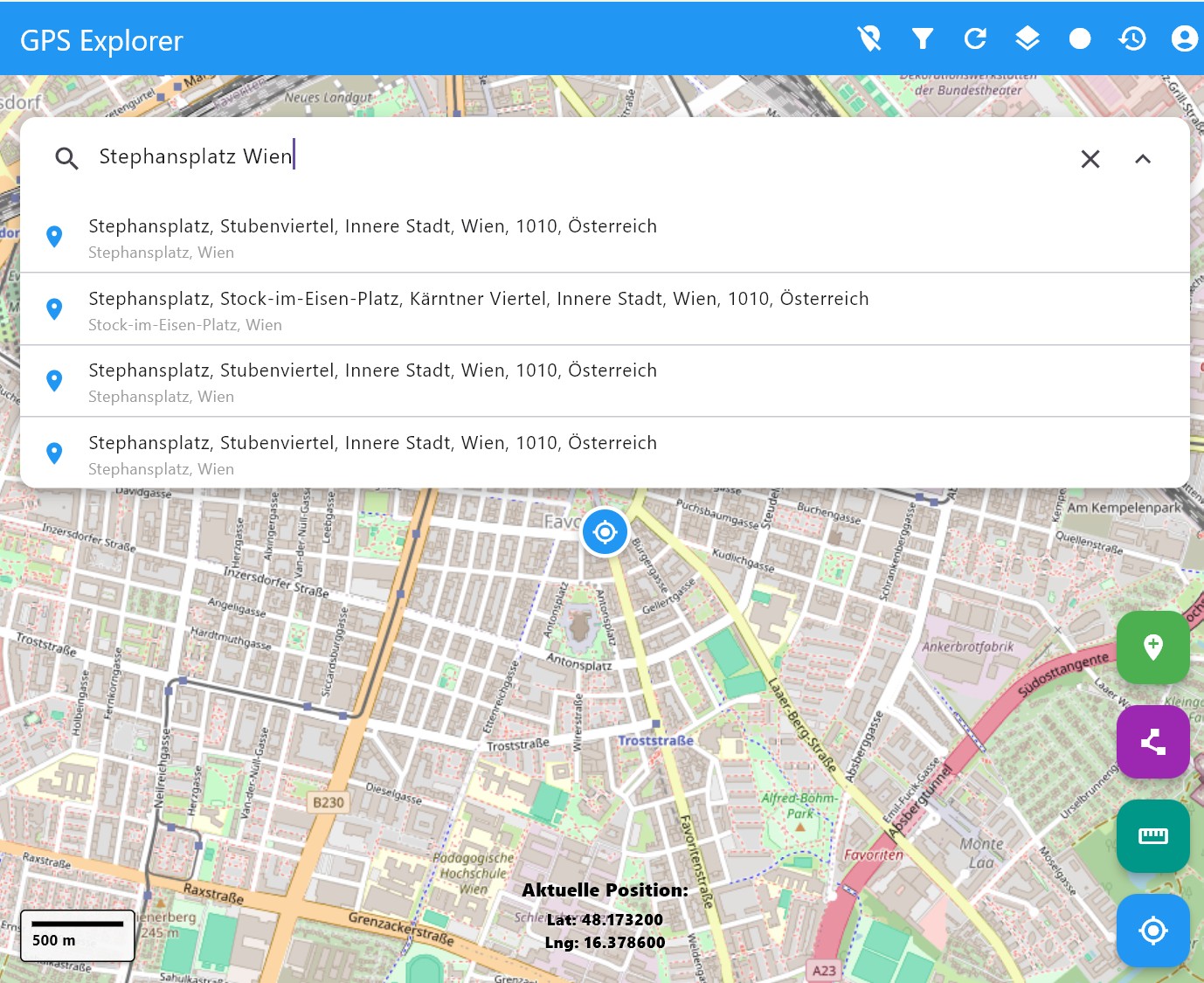
Task: Open the history clock icon
Action: (x=1132, y=38)
